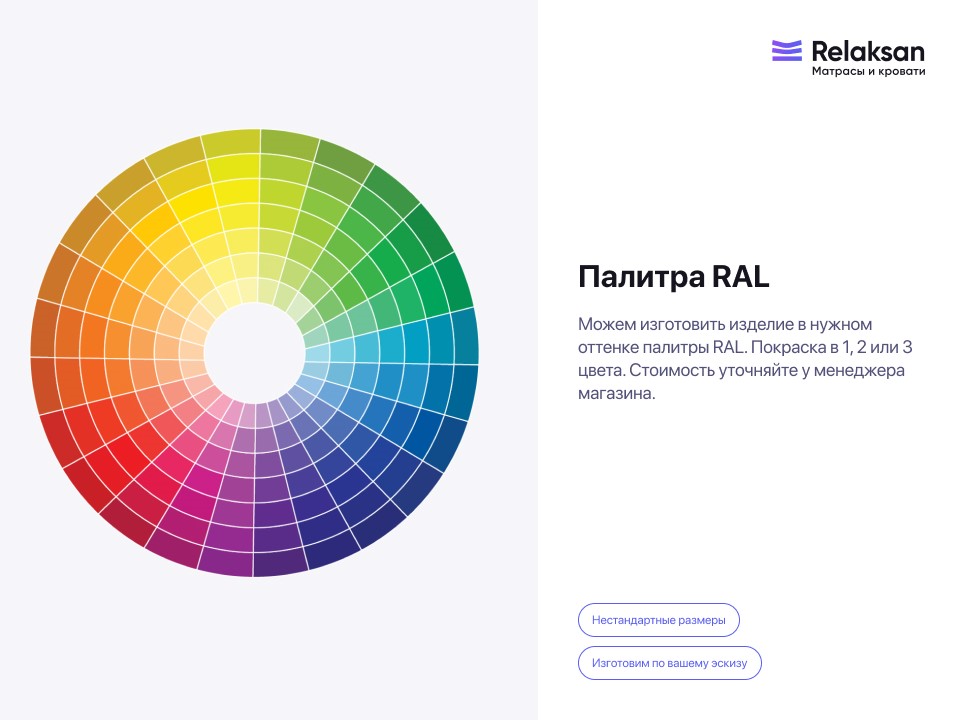Choose the innermost light cyan swatch

tap(316, 353)
